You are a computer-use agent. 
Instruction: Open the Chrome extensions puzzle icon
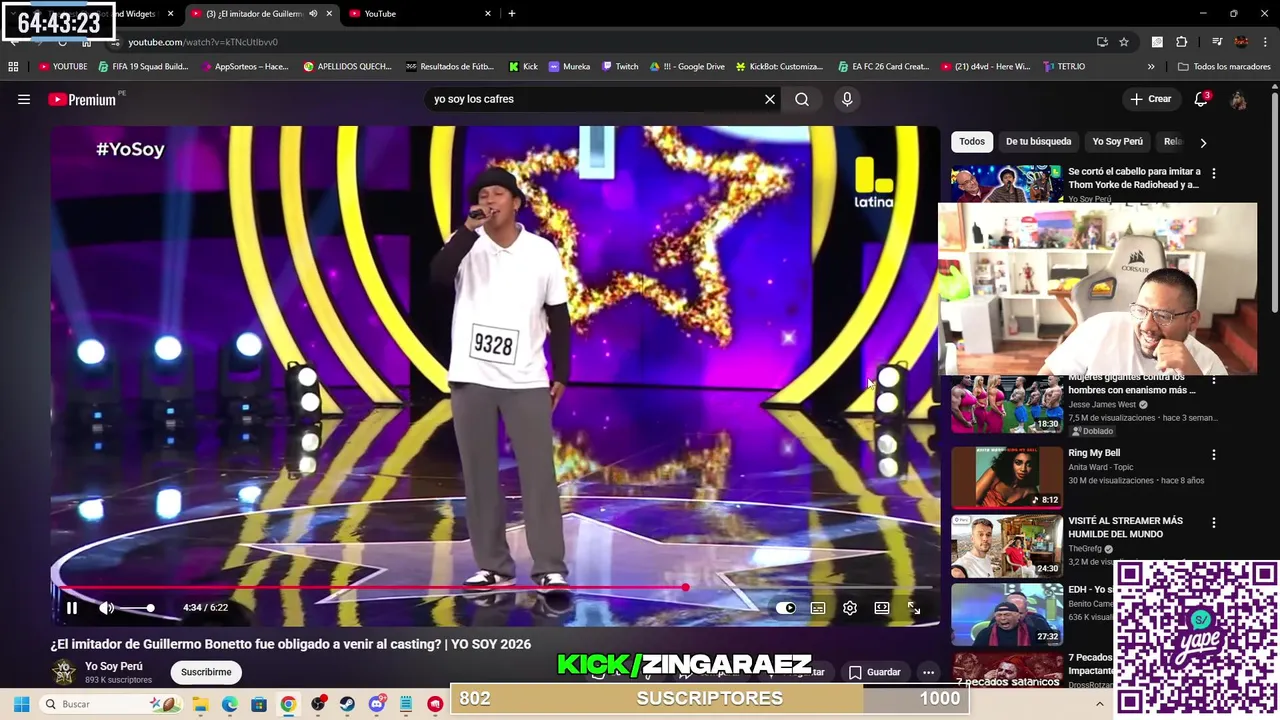point(1181,42)
